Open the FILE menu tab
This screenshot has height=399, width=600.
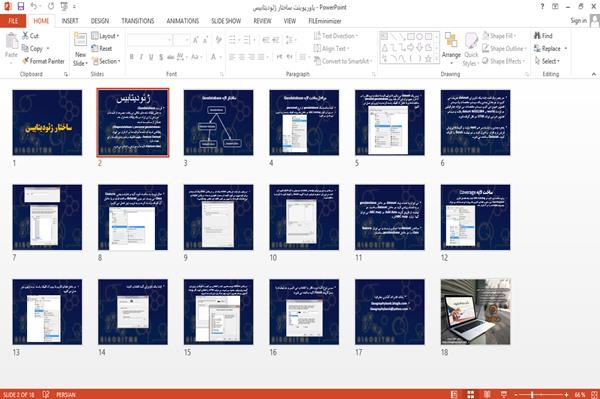pos(13,21)
